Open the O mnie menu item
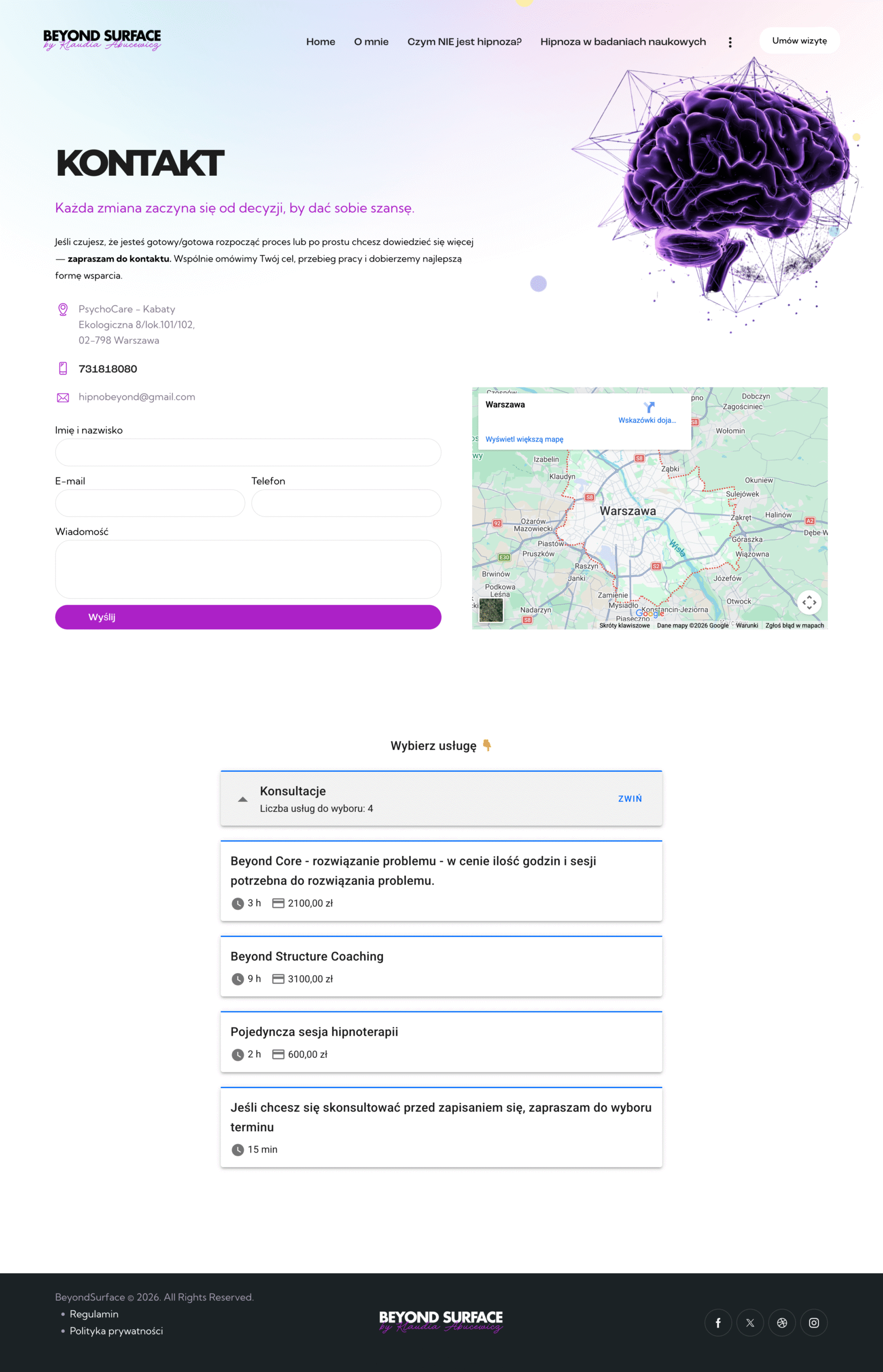The image size is (883, 1372). (371, 42)
